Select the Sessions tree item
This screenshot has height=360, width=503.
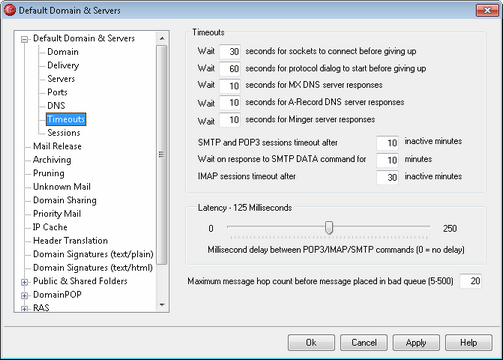[x=64, y=133]
